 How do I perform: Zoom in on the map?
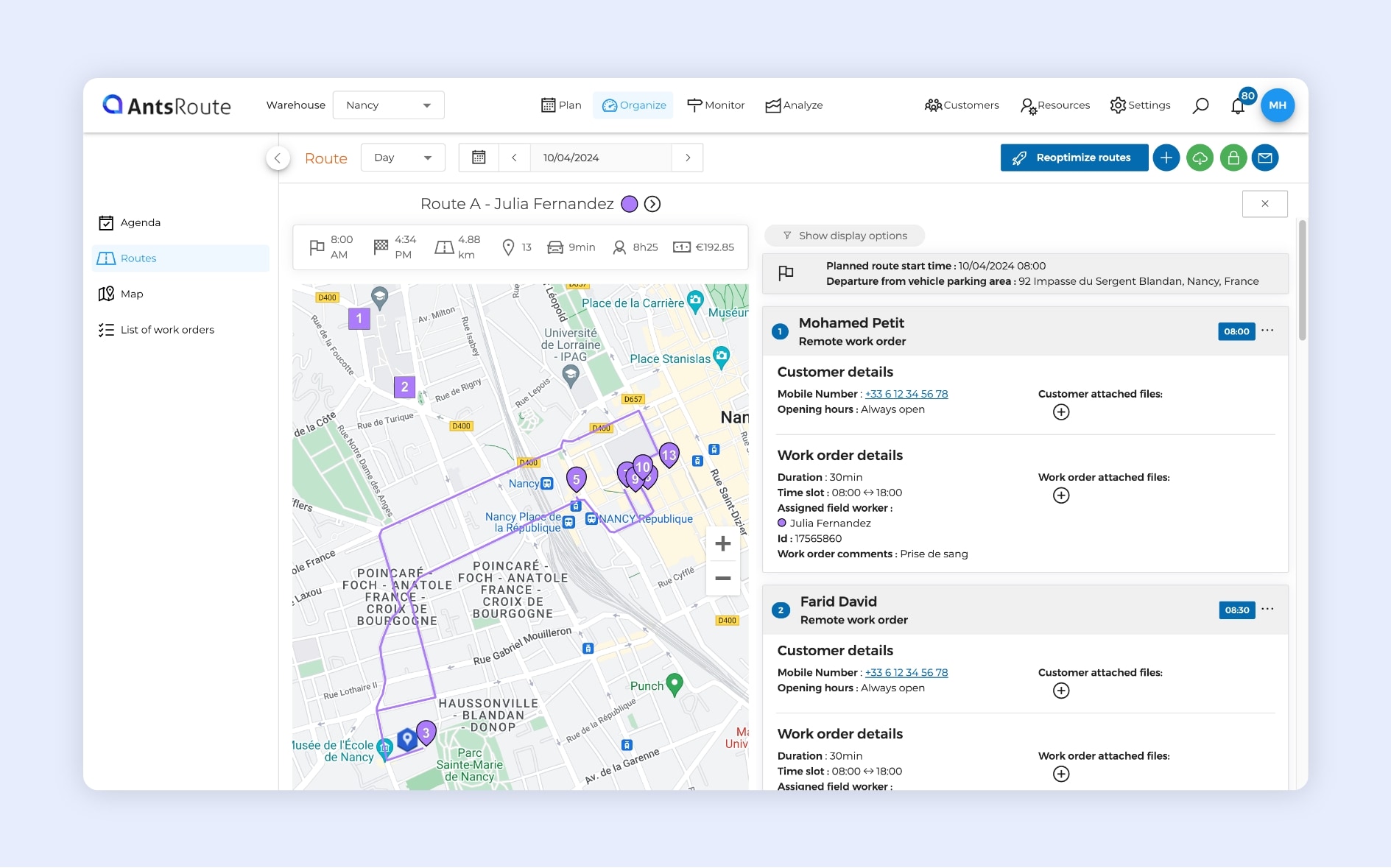tap(722, 544)
